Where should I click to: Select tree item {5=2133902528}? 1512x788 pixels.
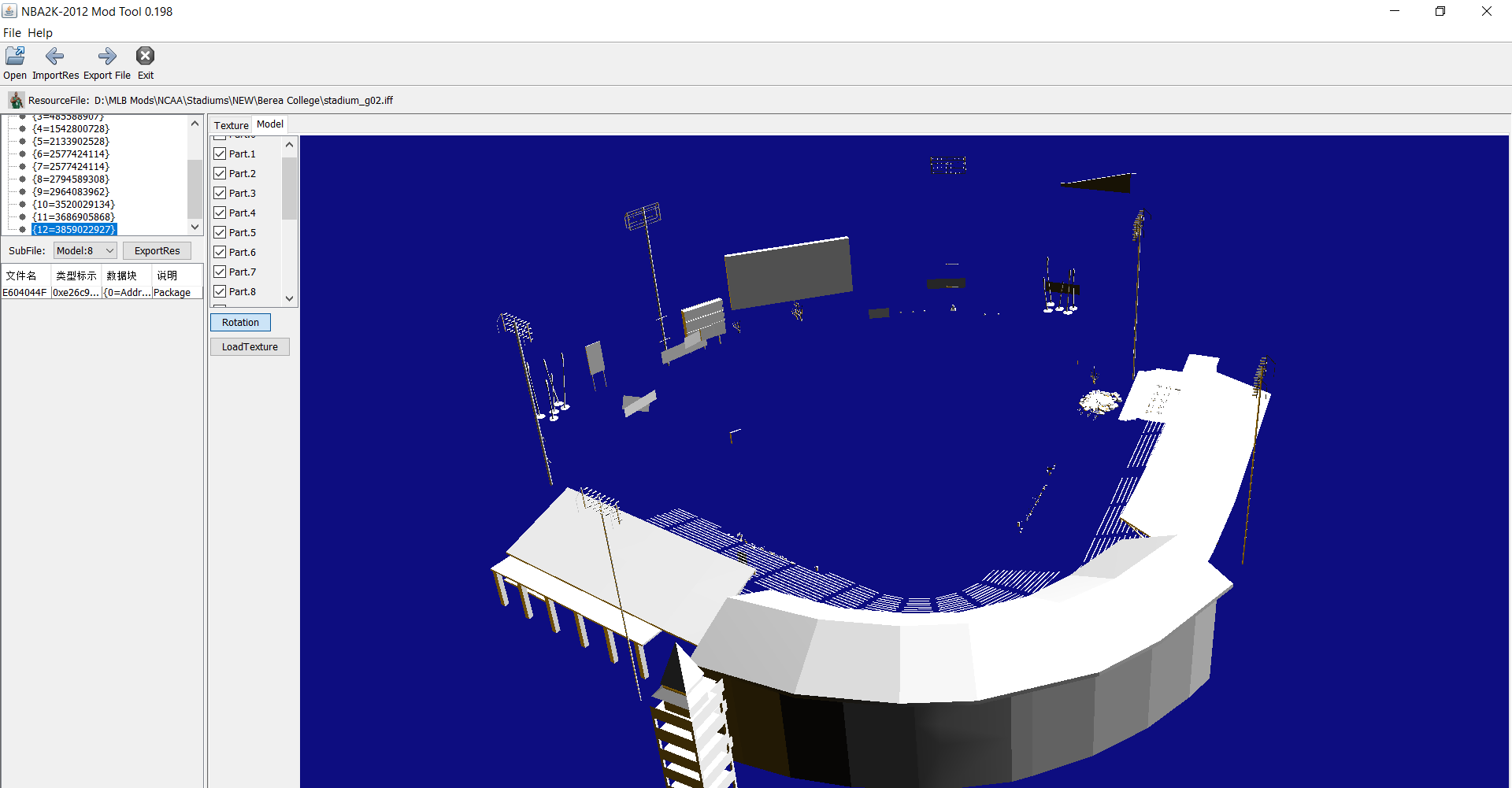(x=71, y=141)
